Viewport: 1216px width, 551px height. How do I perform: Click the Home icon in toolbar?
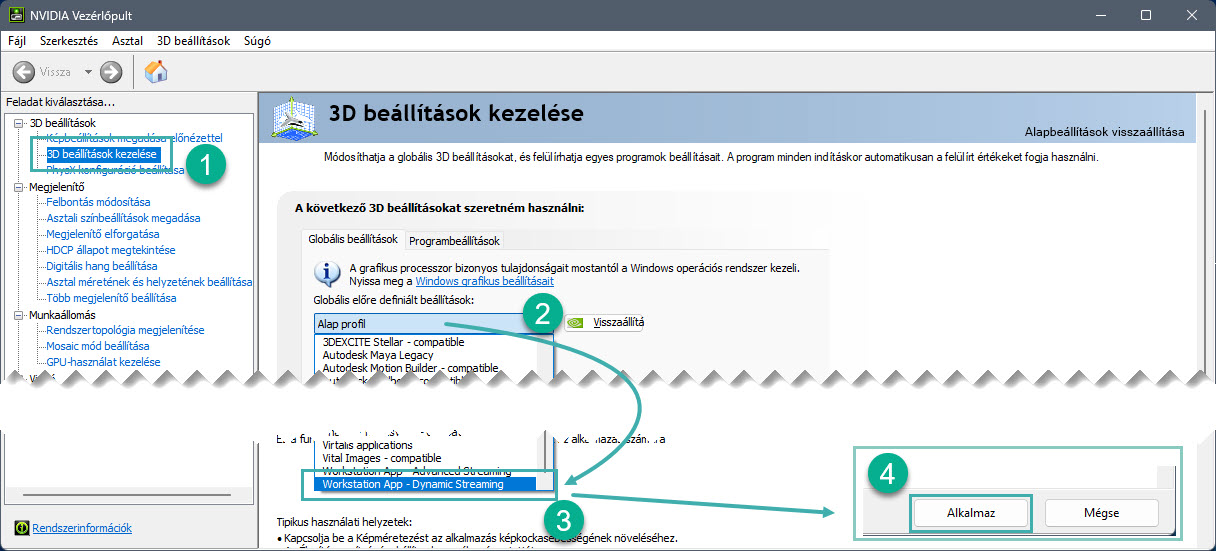pyautogui.click(x=156, y=72)
